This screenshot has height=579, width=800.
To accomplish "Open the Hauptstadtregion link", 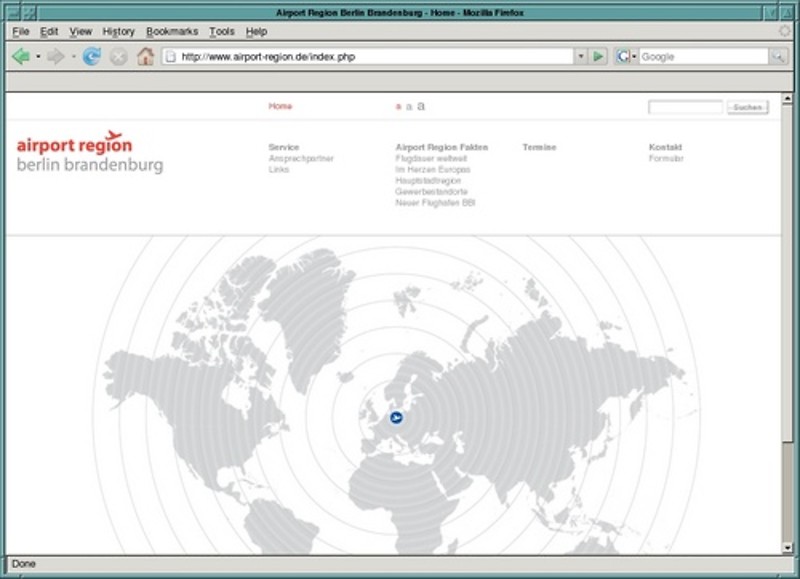I will [428, 181].
